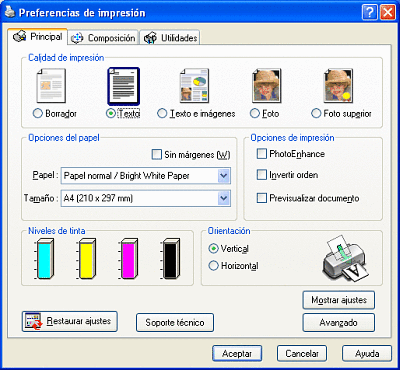The width and height of the screenshot is (400, 370).
Task: Tick the PhotoEnhance checkbox
Action: pyautogui.click(x=262, y=154)
